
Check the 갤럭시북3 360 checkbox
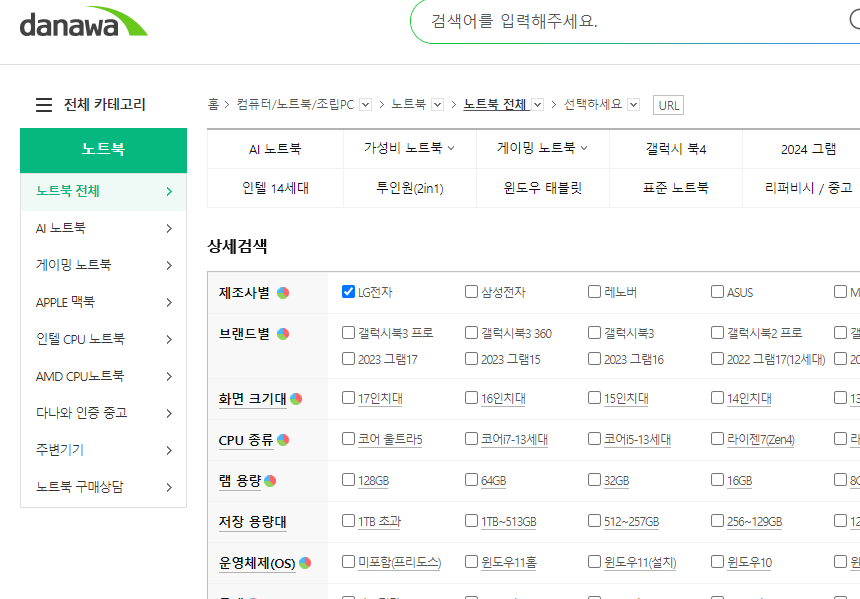click(471, 332)
